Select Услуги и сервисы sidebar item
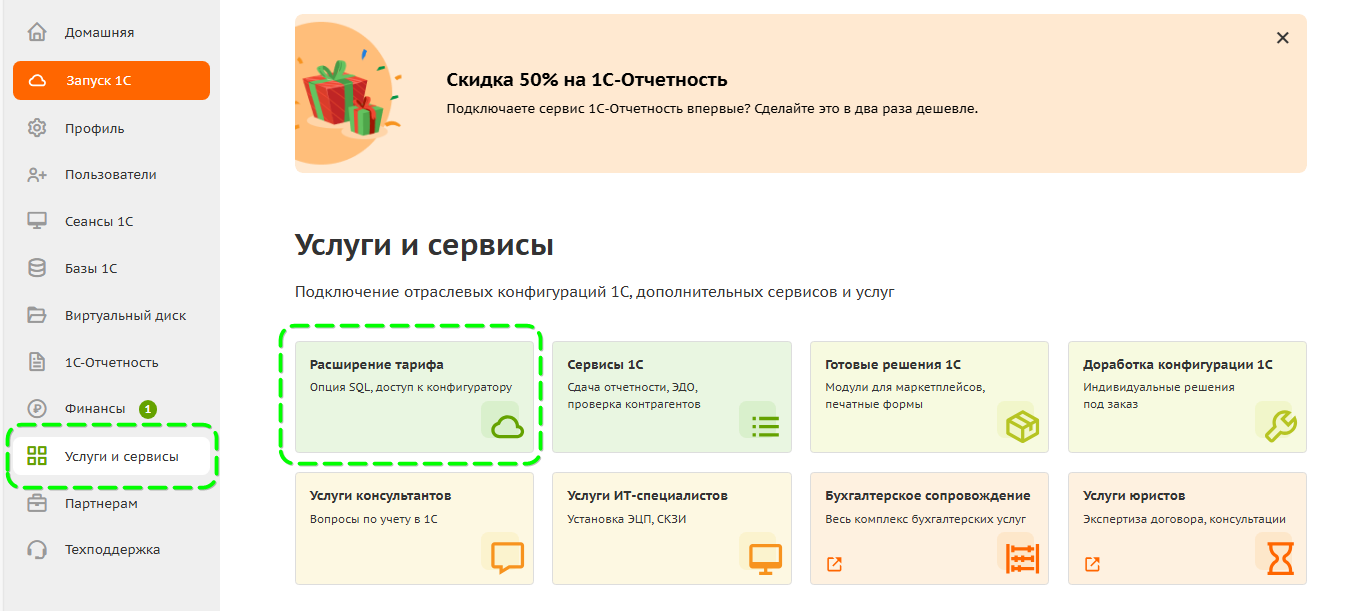The width and height of the screenshot is (1351, 611). click(111, 457)
